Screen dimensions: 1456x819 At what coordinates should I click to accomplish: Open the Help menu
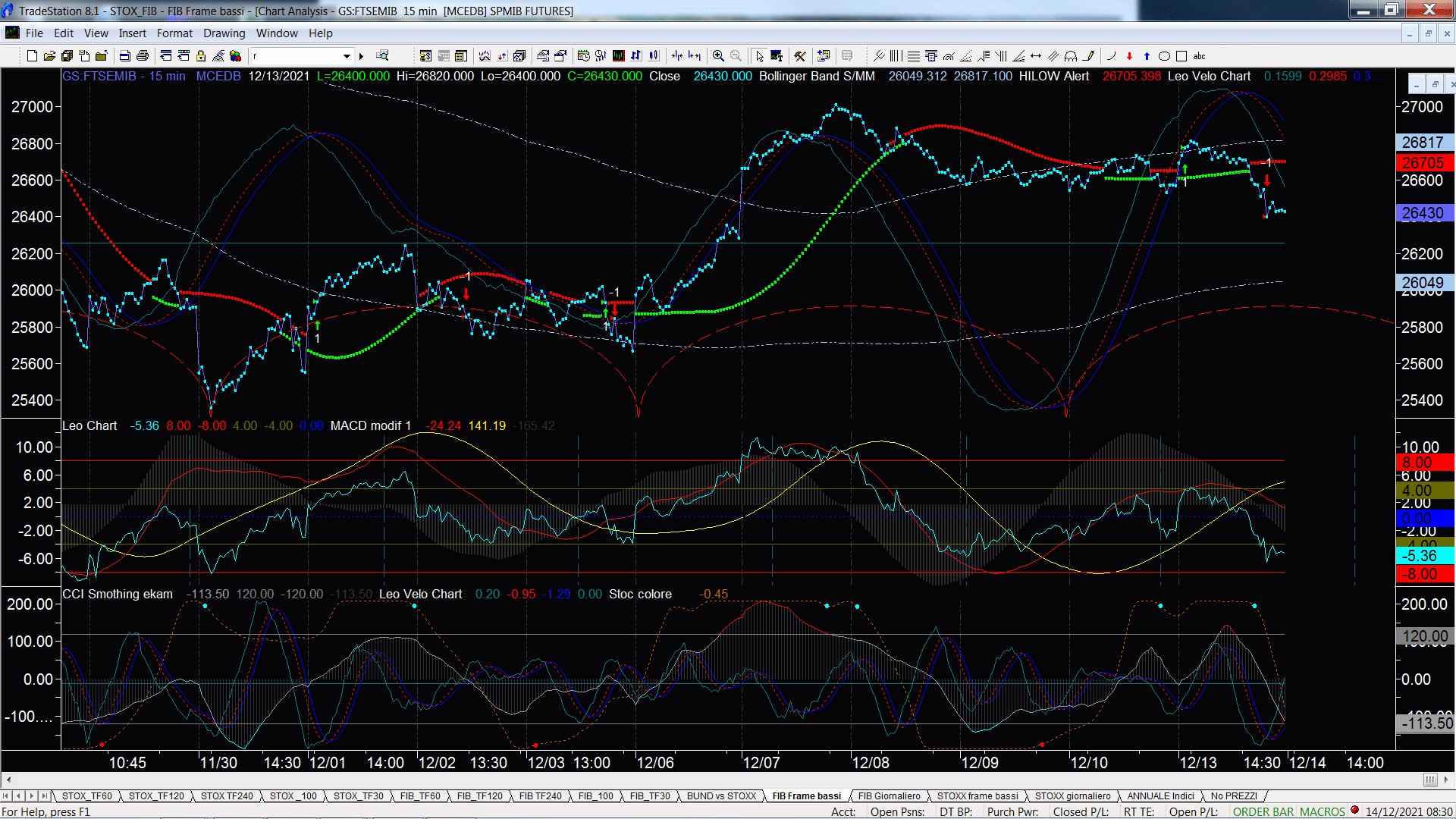point(320,33)
